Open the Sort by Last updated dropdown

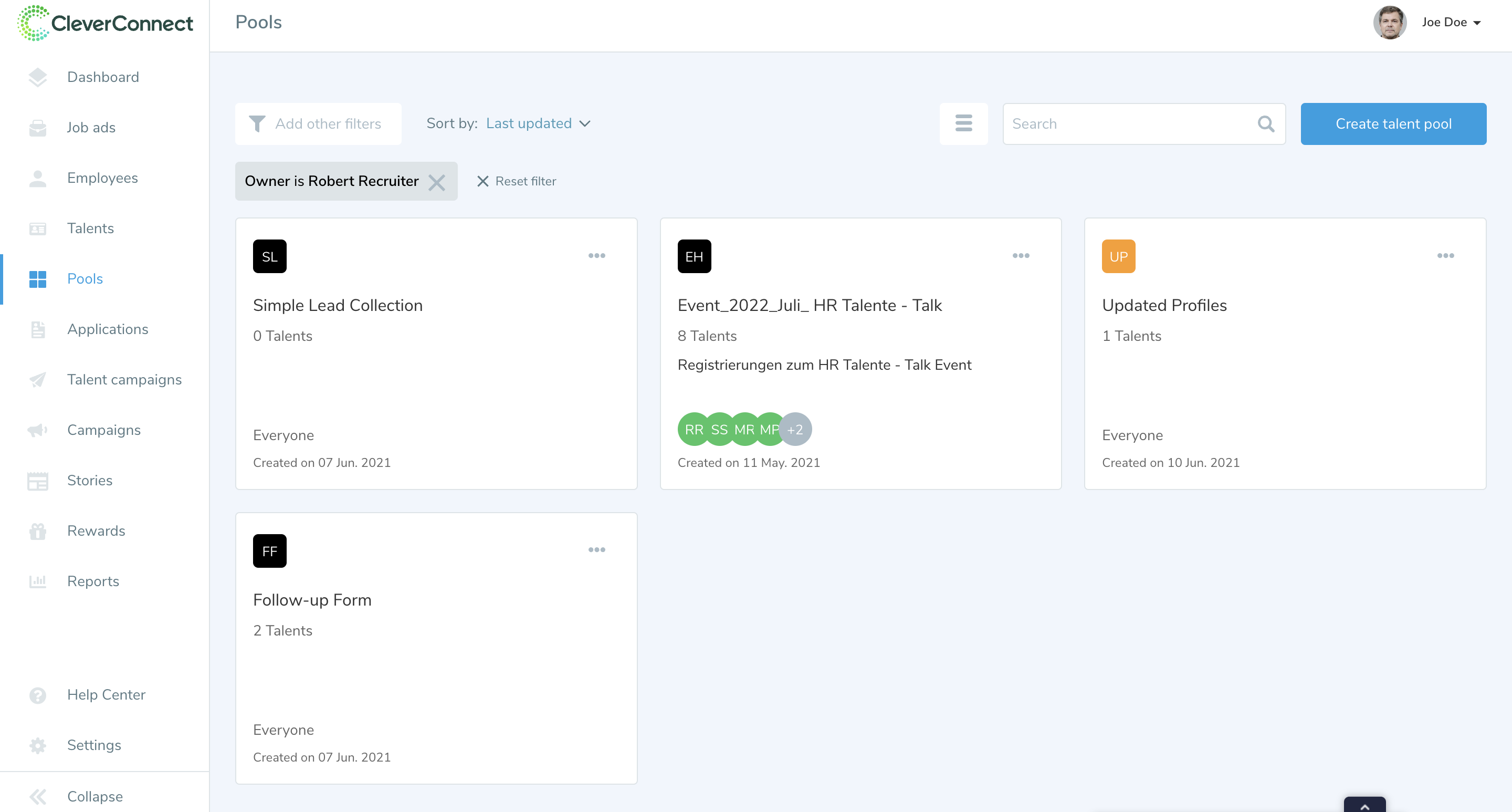pos(538,123)
